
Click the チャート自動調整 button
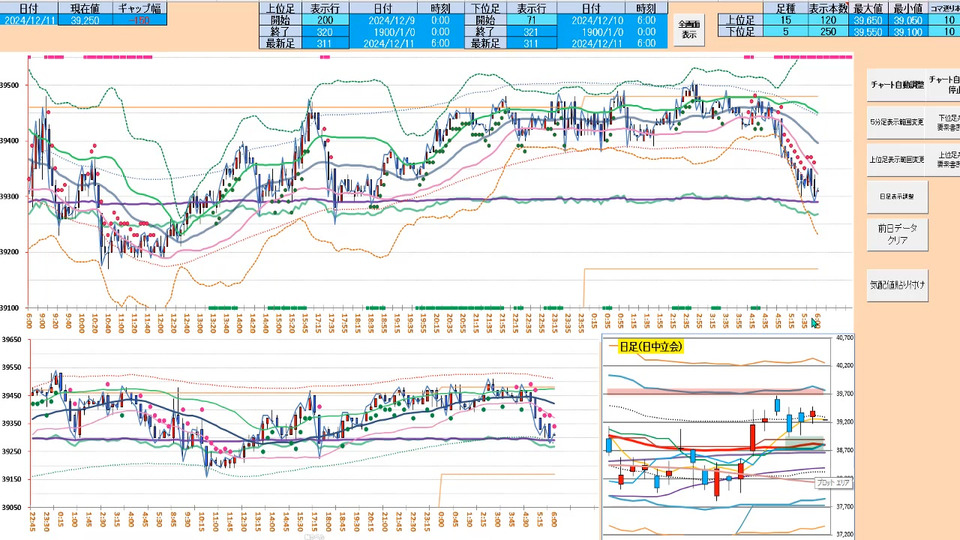point(897,84)
